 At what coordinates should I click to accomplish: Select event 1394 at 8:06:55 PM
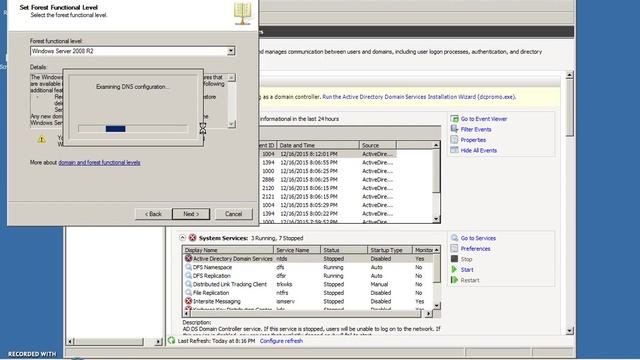(x=327, y=162)
